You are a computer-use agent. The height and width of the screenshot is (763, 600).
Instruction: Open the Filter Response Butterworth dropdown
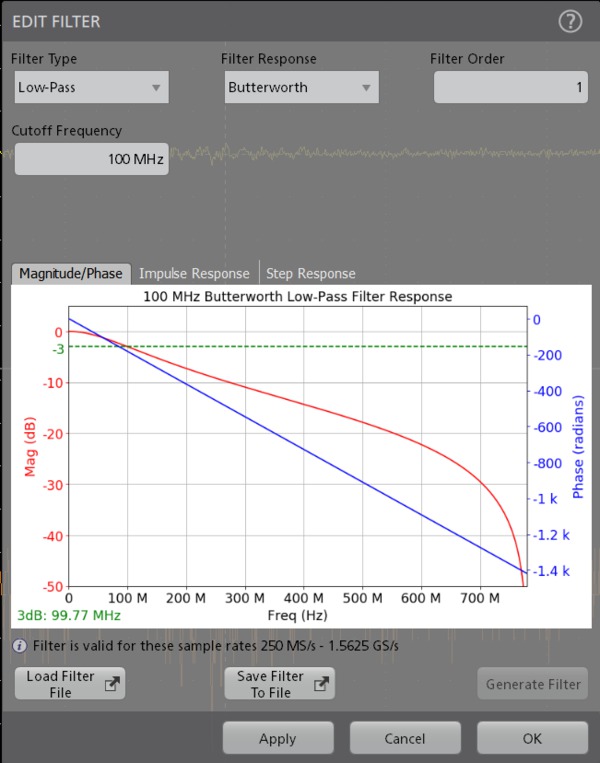point(301,87)
